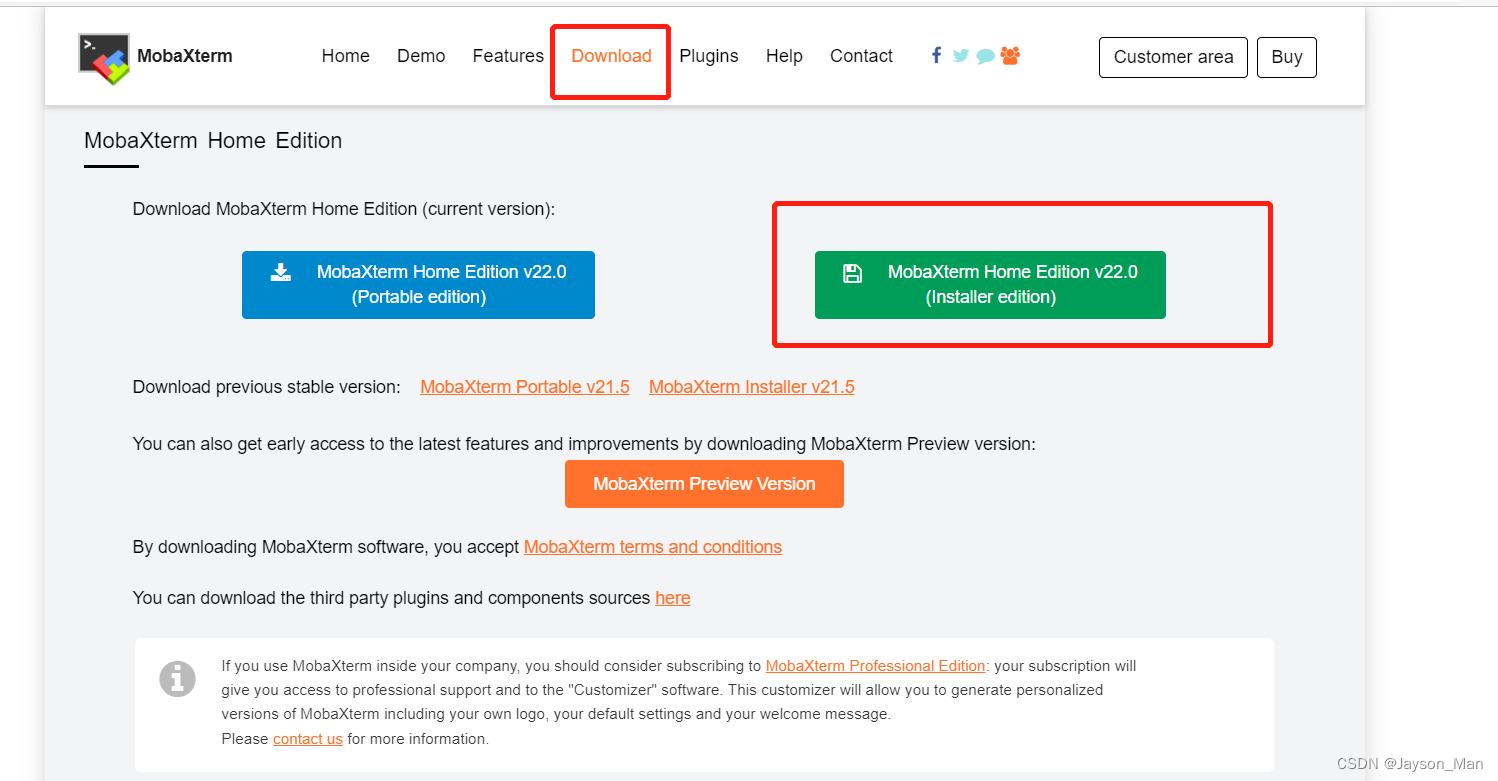Click the download icon on Portable edition button
1498x781 pixels.
click(x=281, y=272)
